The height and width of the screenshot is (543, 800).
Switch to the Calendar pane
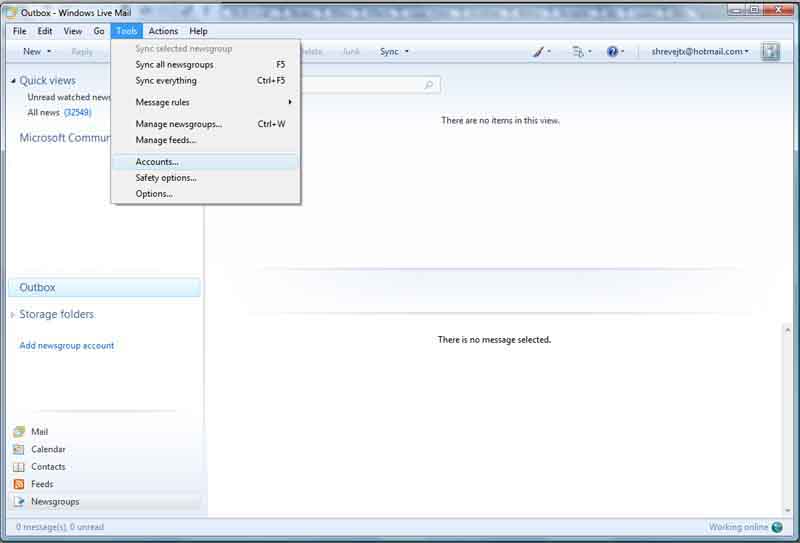[x=48, y=449]
